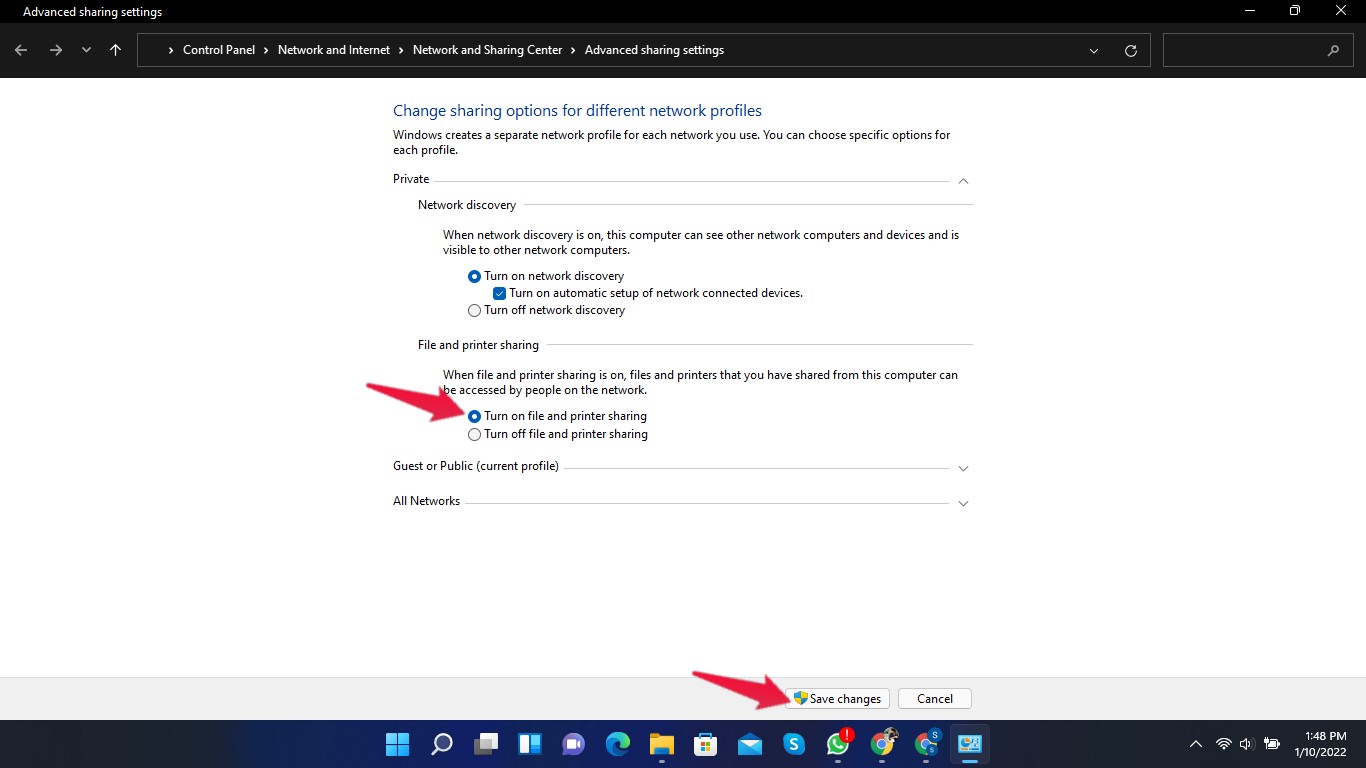Select Turn on file and printer sharing
This screenshot has height=768, width=1366.
coord(474,416)
